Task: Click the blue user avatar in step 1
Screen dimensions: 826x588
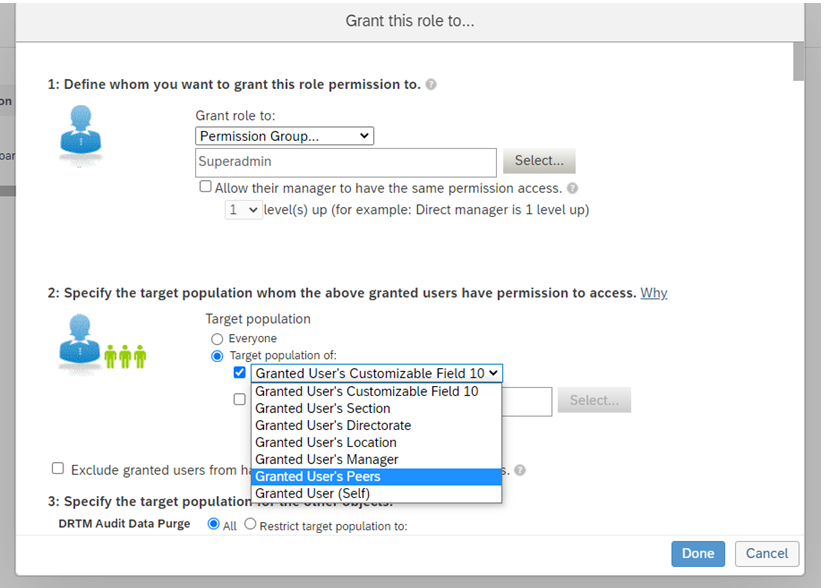Action: [81, 135]
